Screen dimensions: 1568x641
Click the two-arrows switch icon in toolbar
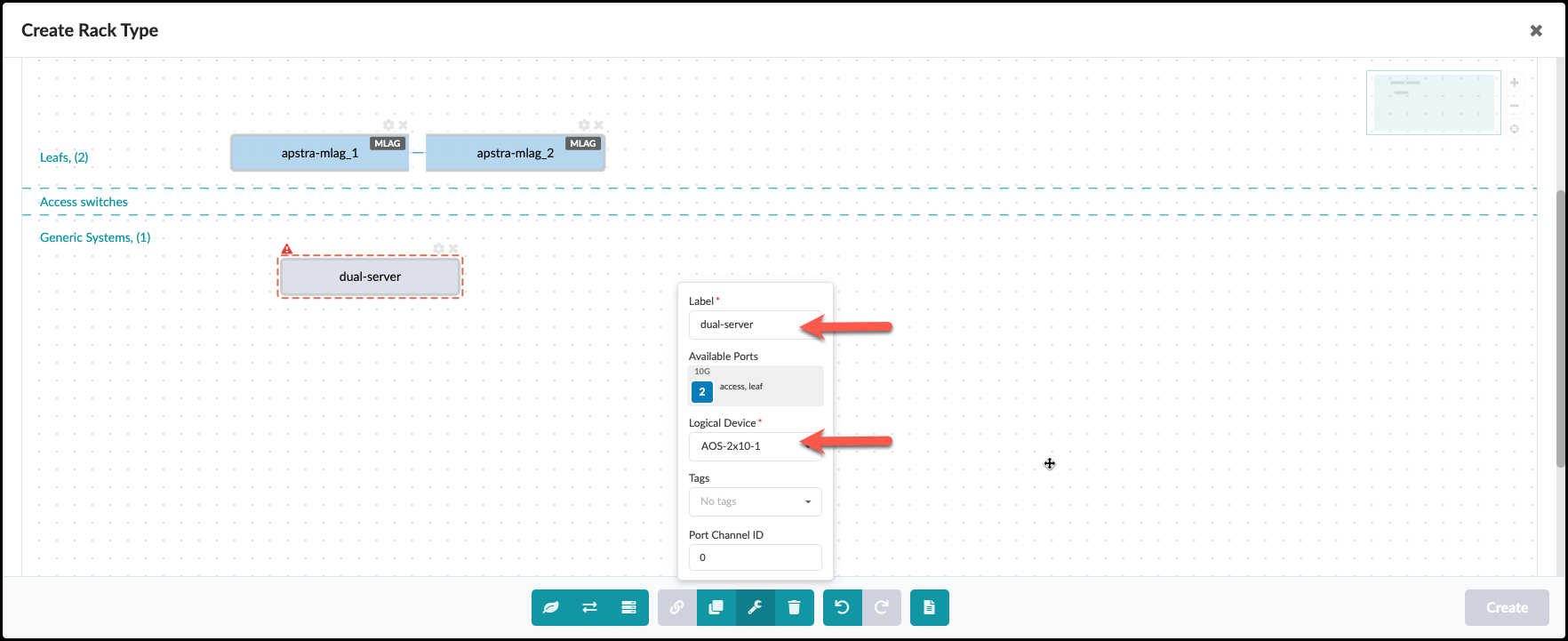click(x=590, y=608)
